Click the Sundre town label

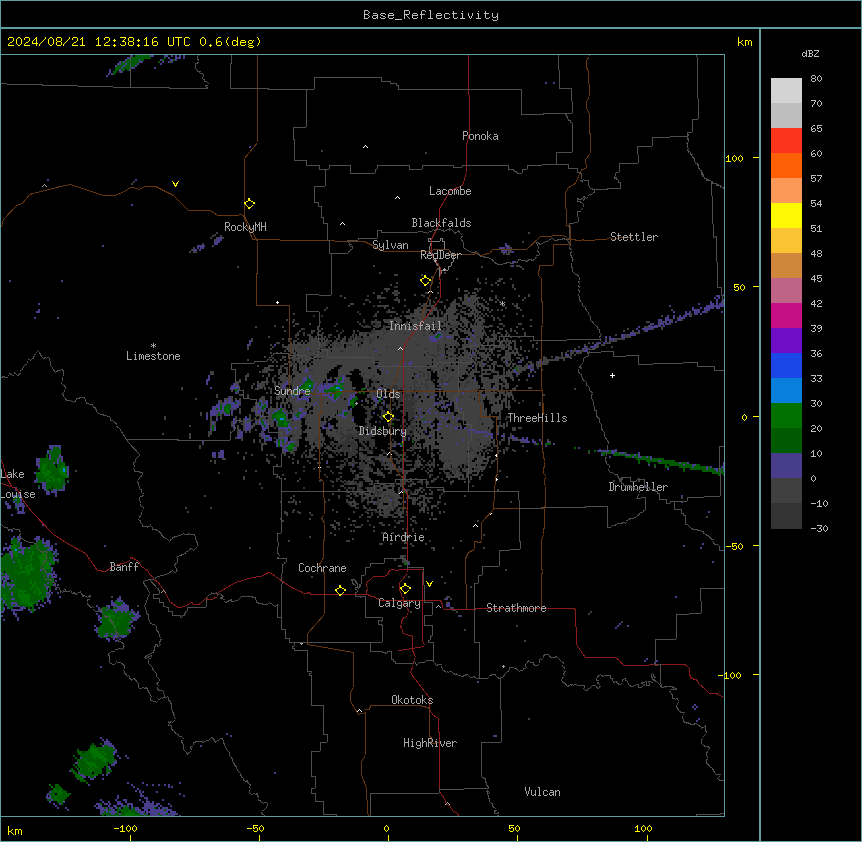tap(292, 391)
